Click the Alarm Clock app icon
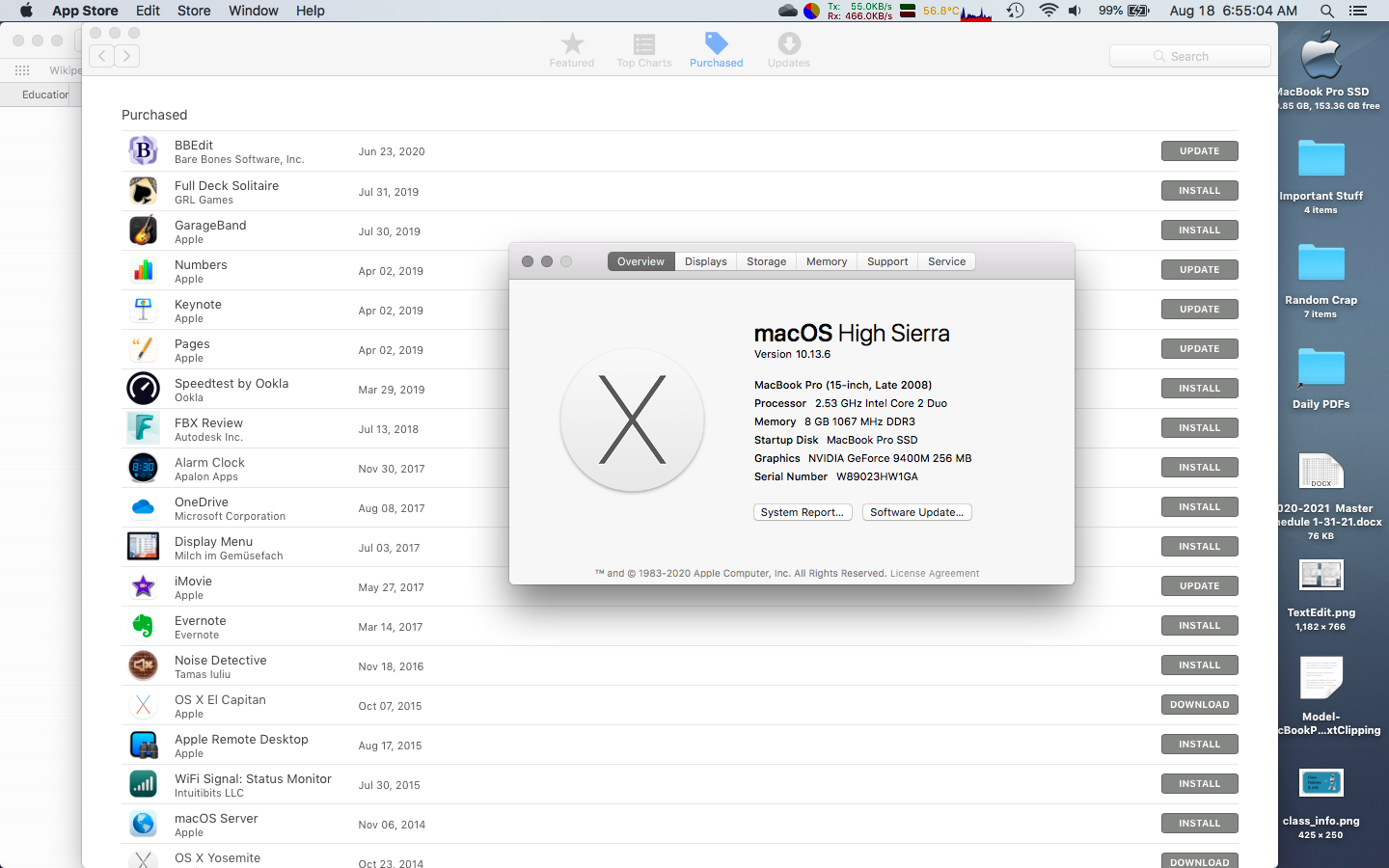Image resolution: width=1389 pixels, height=868 pixels. point(143,468)
